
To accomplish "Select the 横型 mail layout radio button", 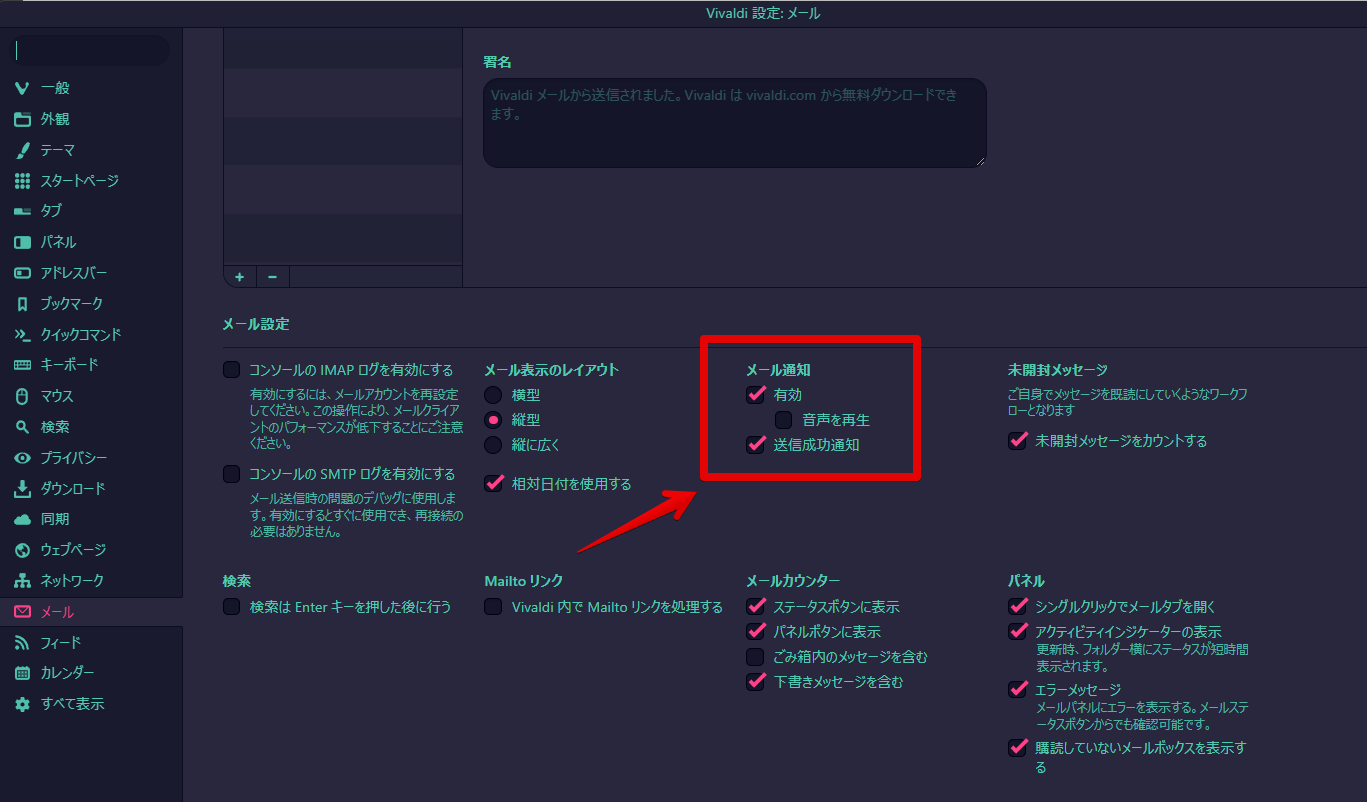I will coord(493,395).
